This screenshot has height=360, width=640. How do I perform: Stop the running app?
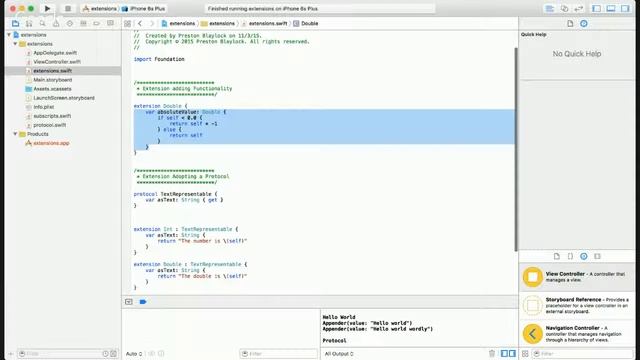click(68, 9)
